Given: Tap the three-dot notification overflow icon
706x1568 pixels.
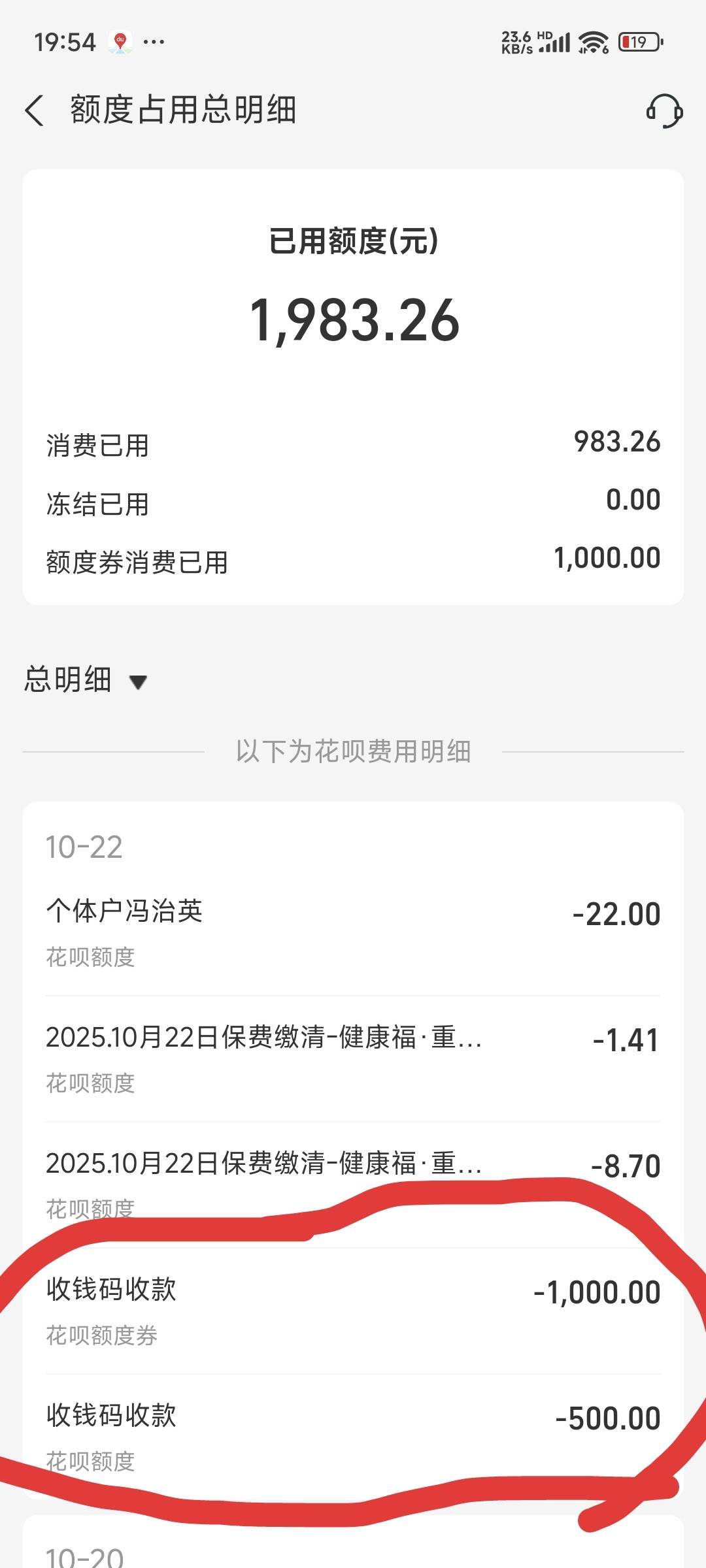Looking at the screenshot, I should [154, 42].
